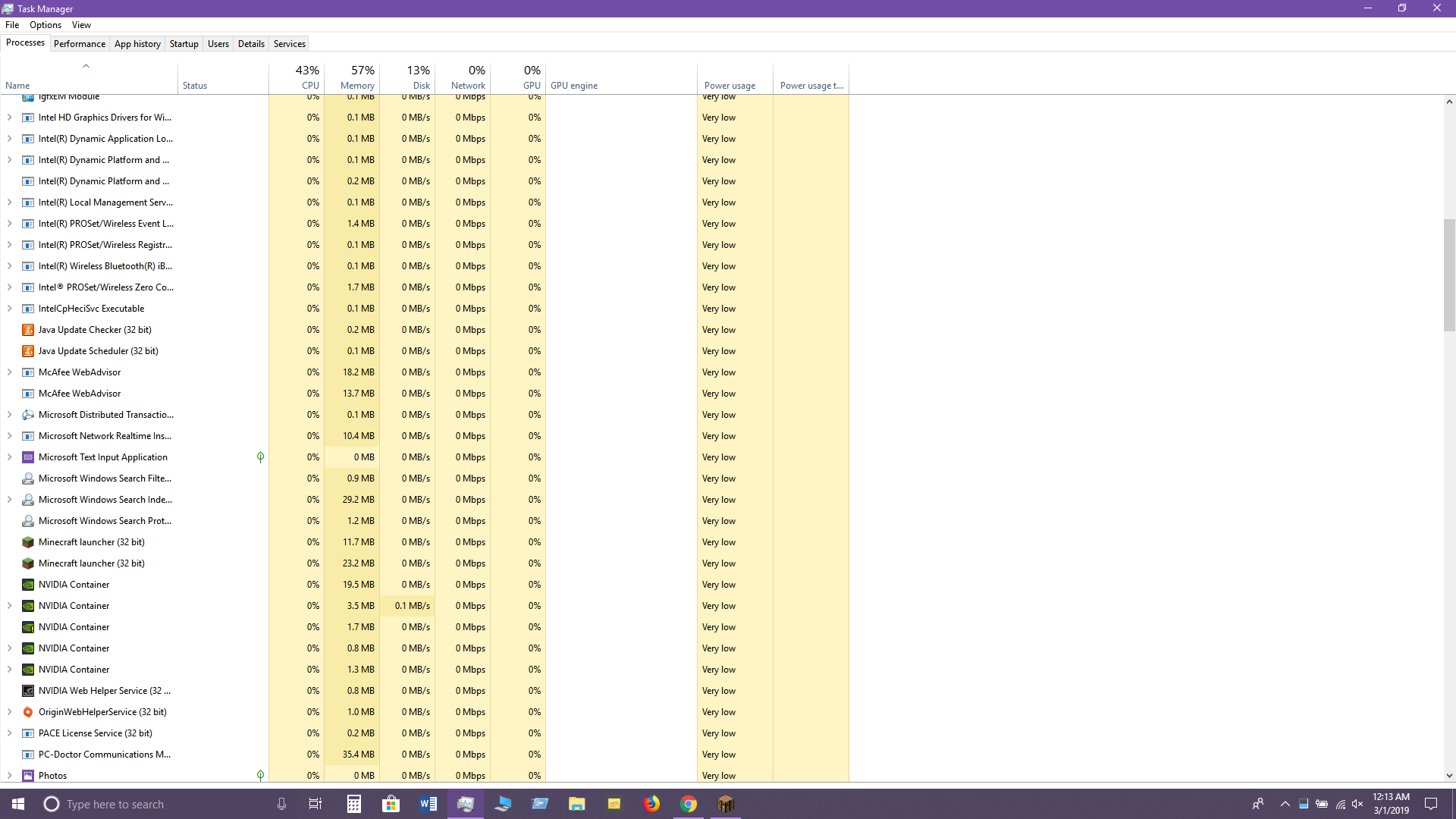Click the Microsoft Text Input Application icon
The width and height of the screenshot is (1456, 819).
28,457
